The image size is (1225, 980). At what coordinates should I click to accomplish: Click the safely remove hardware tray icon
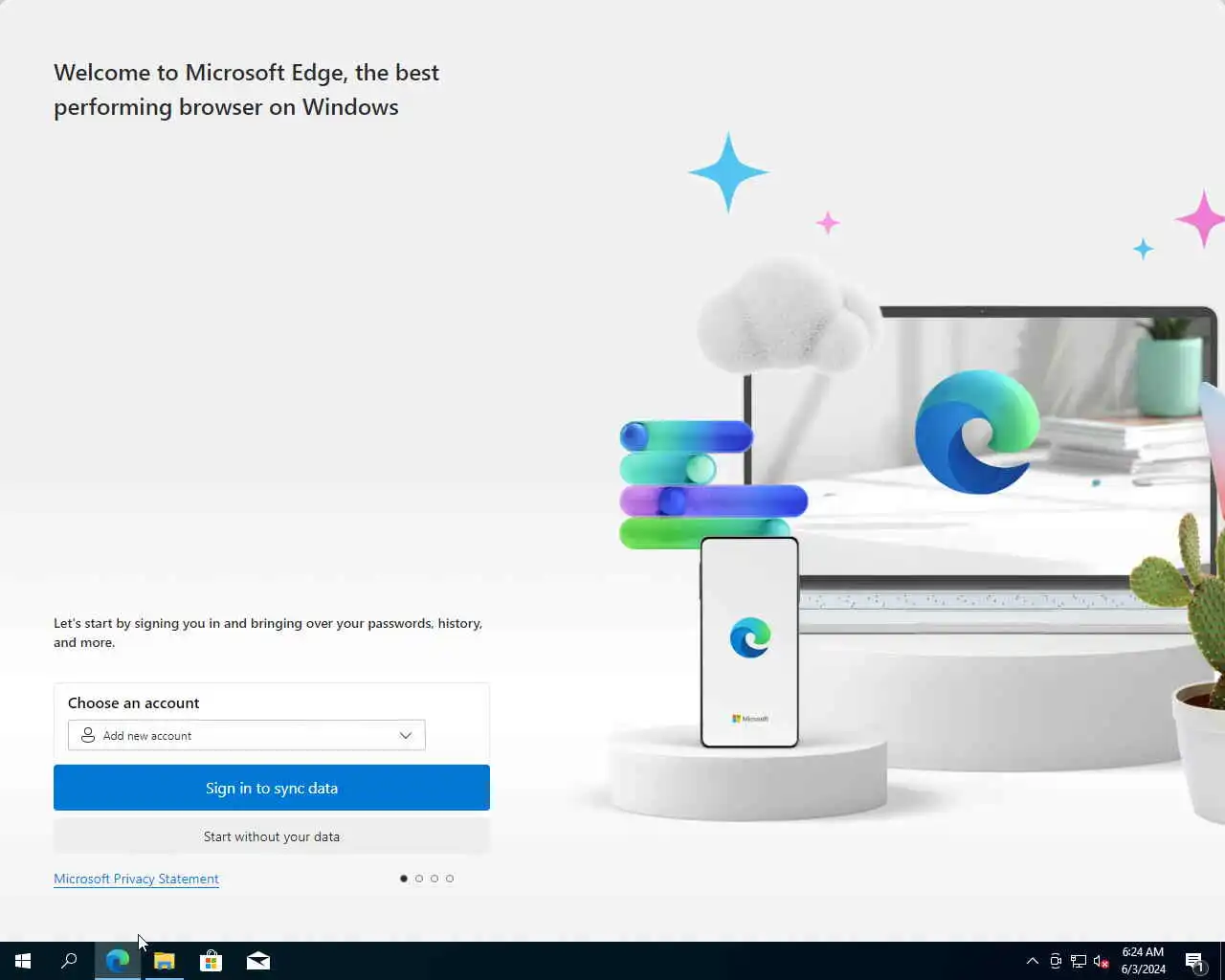coord(1056,961)
